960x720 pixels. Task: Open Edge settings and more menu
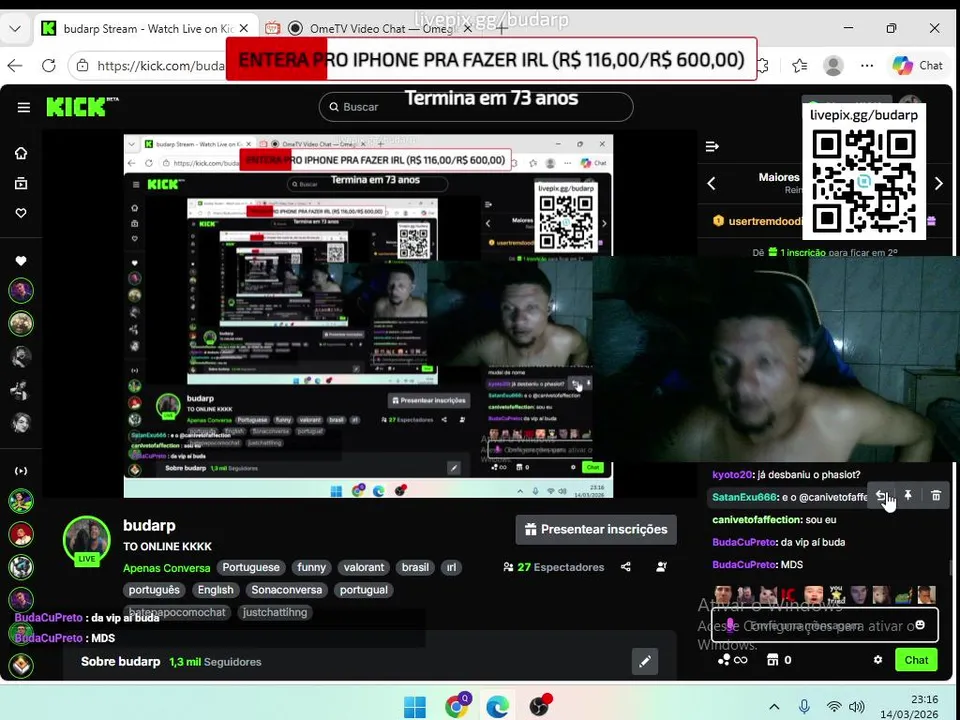[x=867, y=66]
